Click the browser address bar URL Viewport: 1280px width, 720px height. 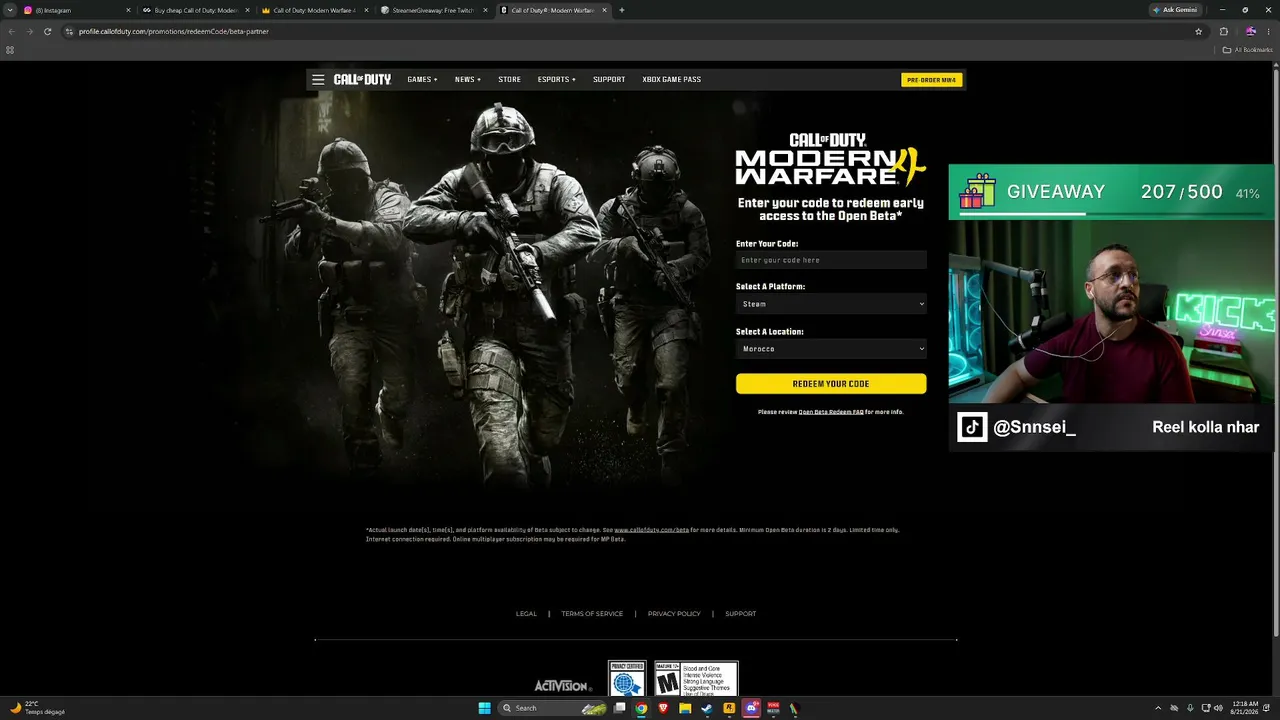(x=174, y=31)
